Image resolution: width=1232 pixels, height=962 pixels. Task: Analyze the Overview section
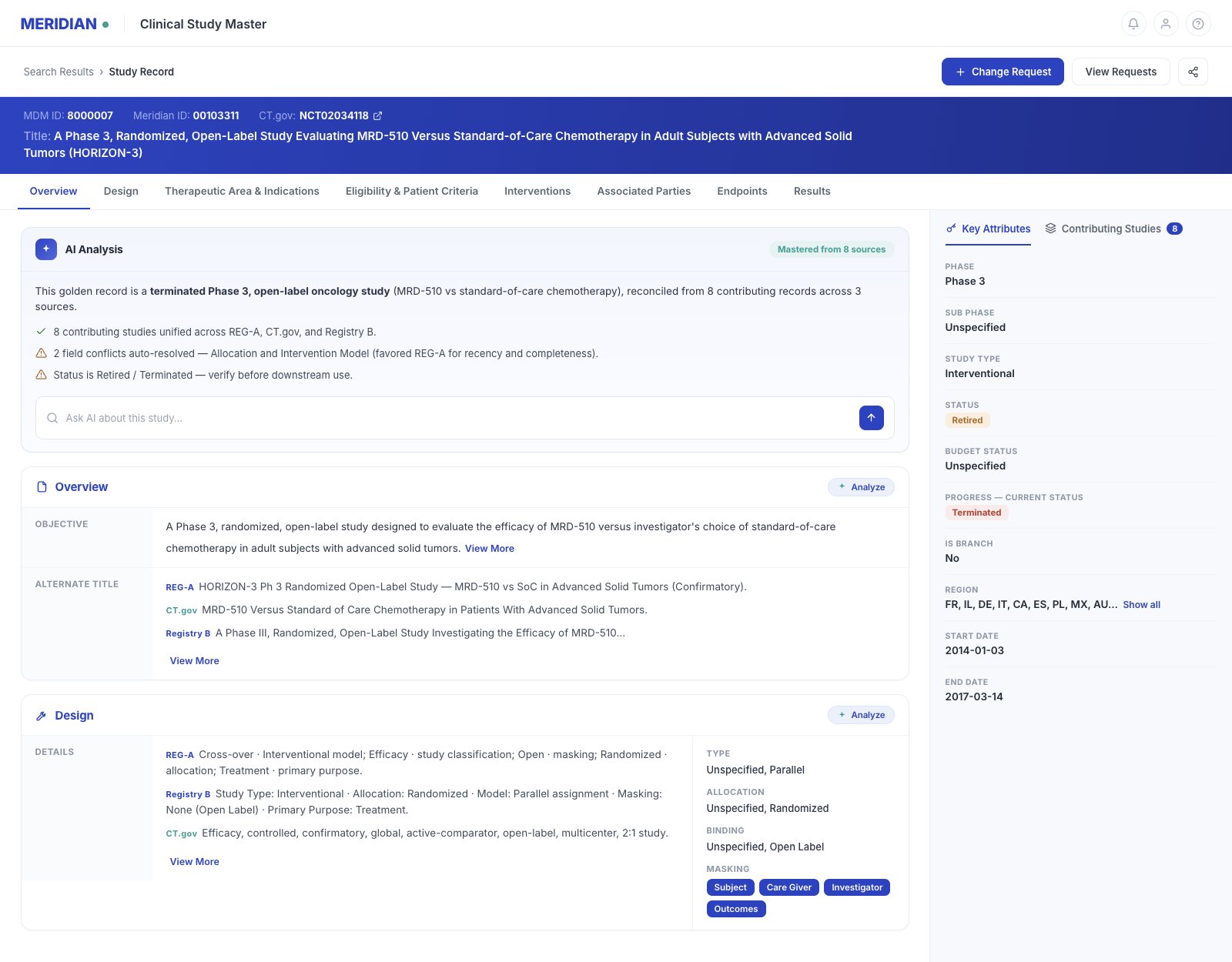click(x=861, y=487)
